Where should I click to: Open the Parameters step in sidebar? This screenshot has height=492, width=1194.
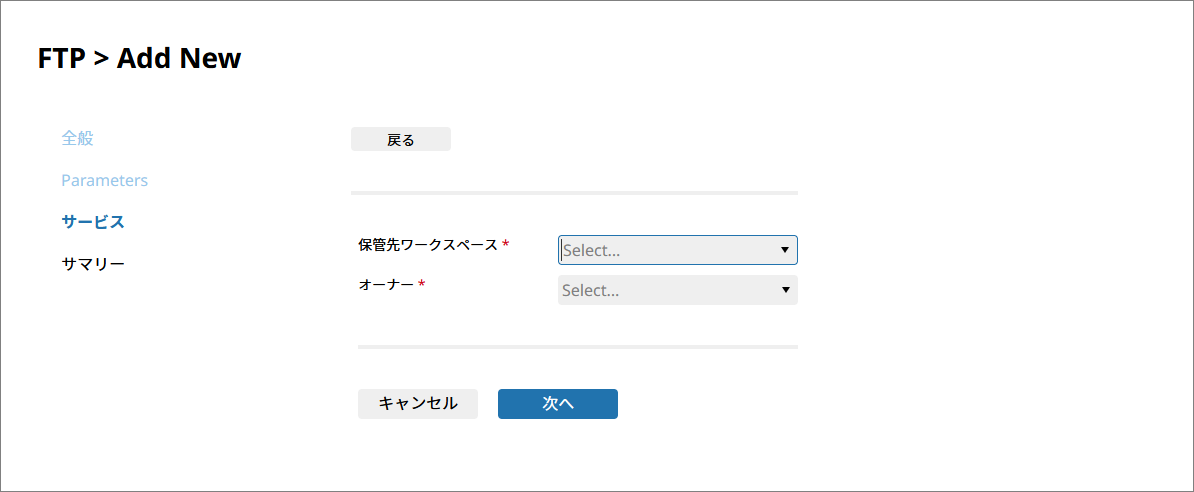[104, 180]
